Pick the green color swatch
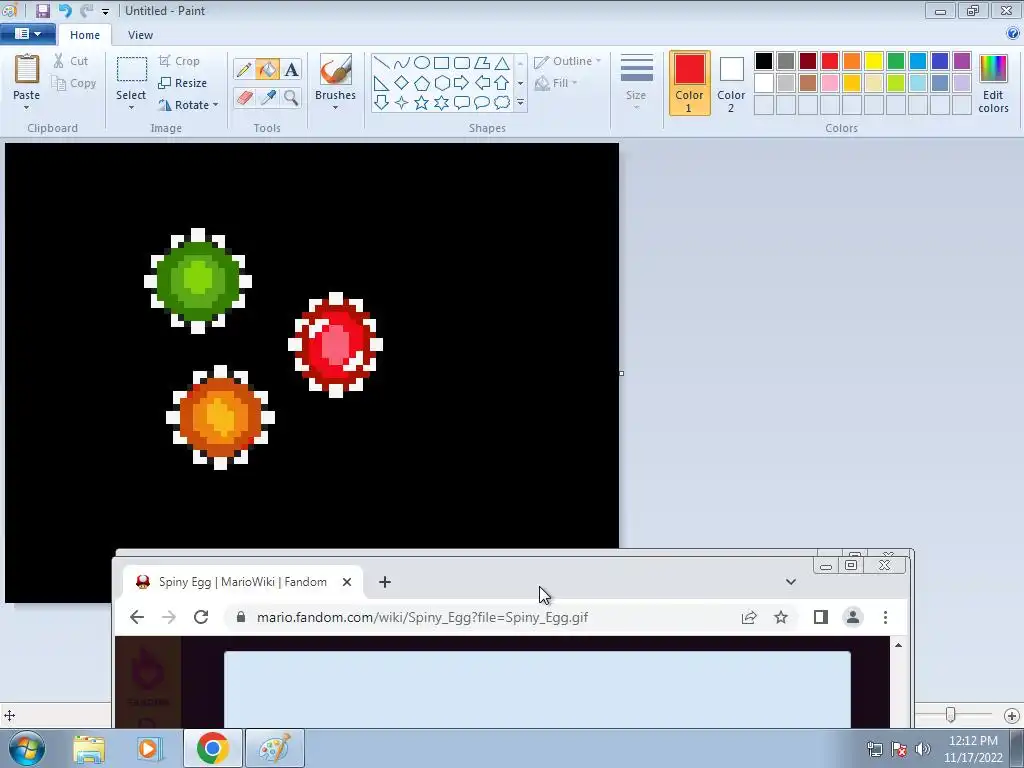The height and width of the screenshot is (768, 1024). click(895, 61)
